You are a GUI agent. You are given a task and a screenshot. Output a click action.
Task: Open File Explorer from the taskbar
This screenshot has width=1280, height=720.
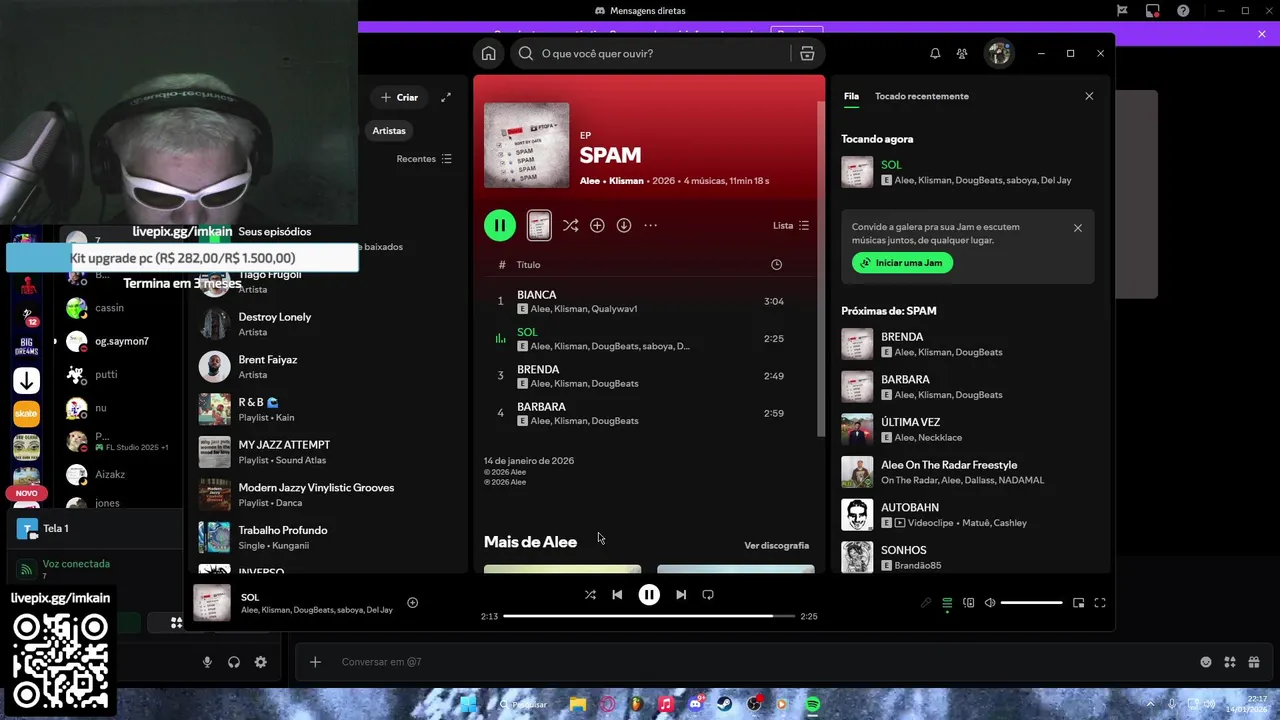[x=578, y=704]
